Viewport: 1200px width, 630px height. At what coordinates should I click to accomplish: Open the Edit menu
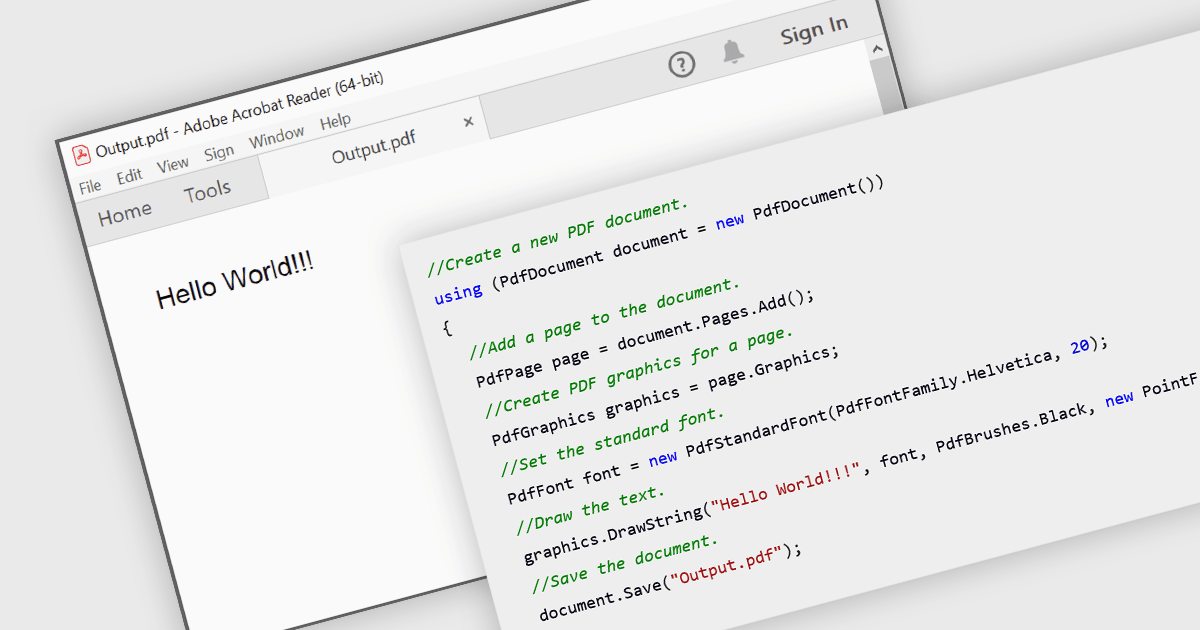[x=129, y=177]
